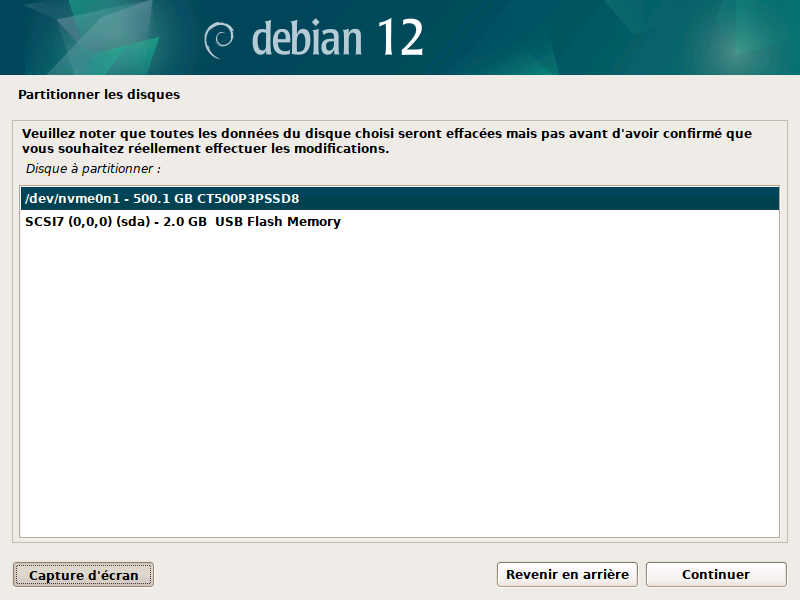This screenshot has width=800, height=600.
Task: Click the "SCSI7 (0,0,0)" device identifier
Action: 68,222
